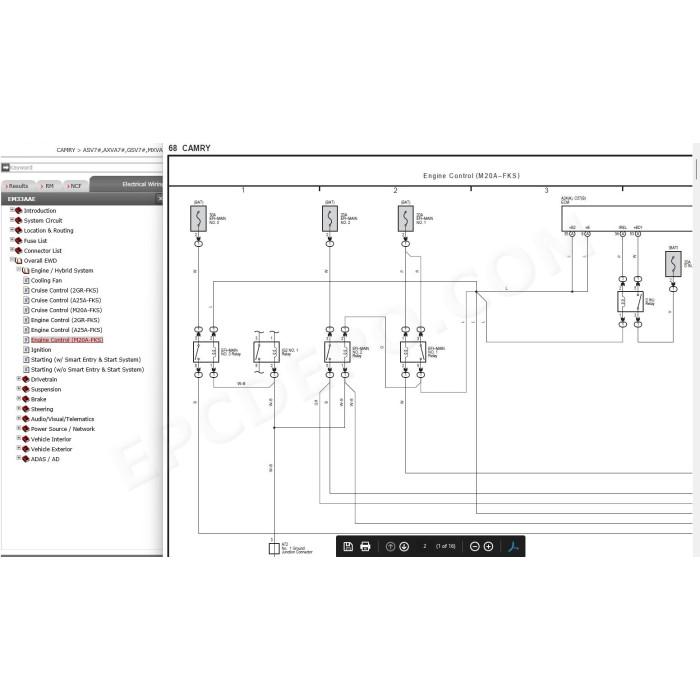
Task: Zoom out using the minus icon
Action: (x=475, y=546)
